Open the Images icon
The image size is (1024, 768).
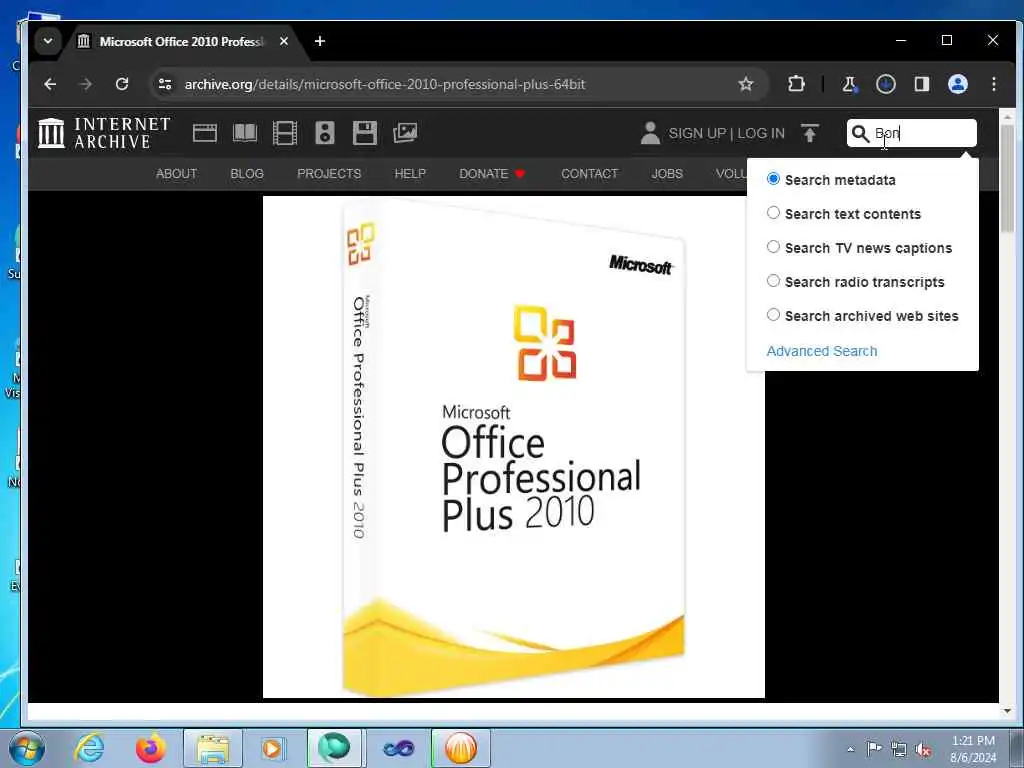click(x=405, y=133)
